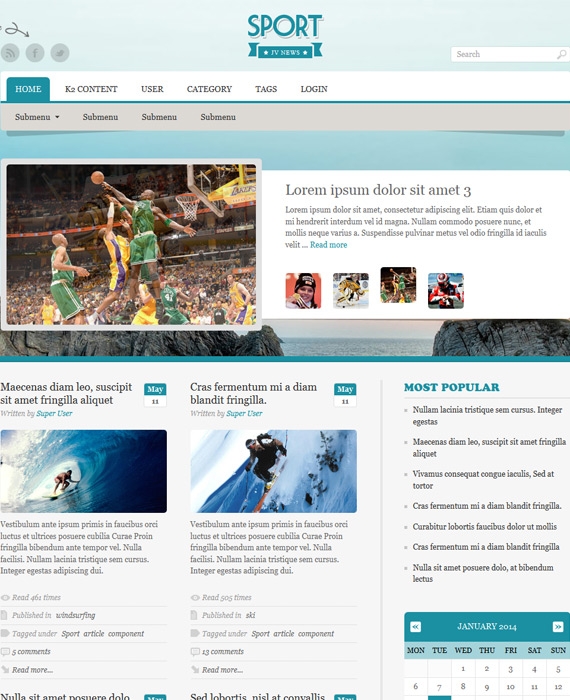Open the K2 CONTENT menu item
570x700 pixels.
pos(91,89)
